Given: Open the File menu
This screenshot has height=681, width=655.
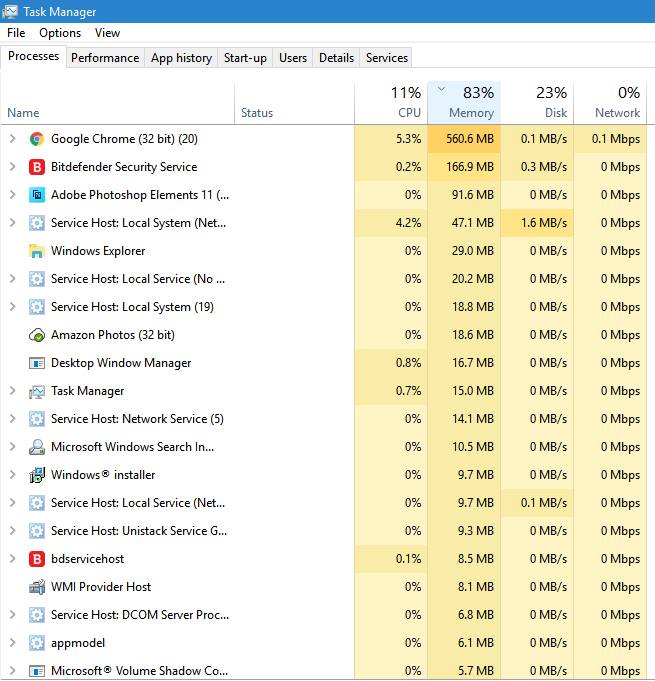Looking at the screenshot, I should [16, 33].
